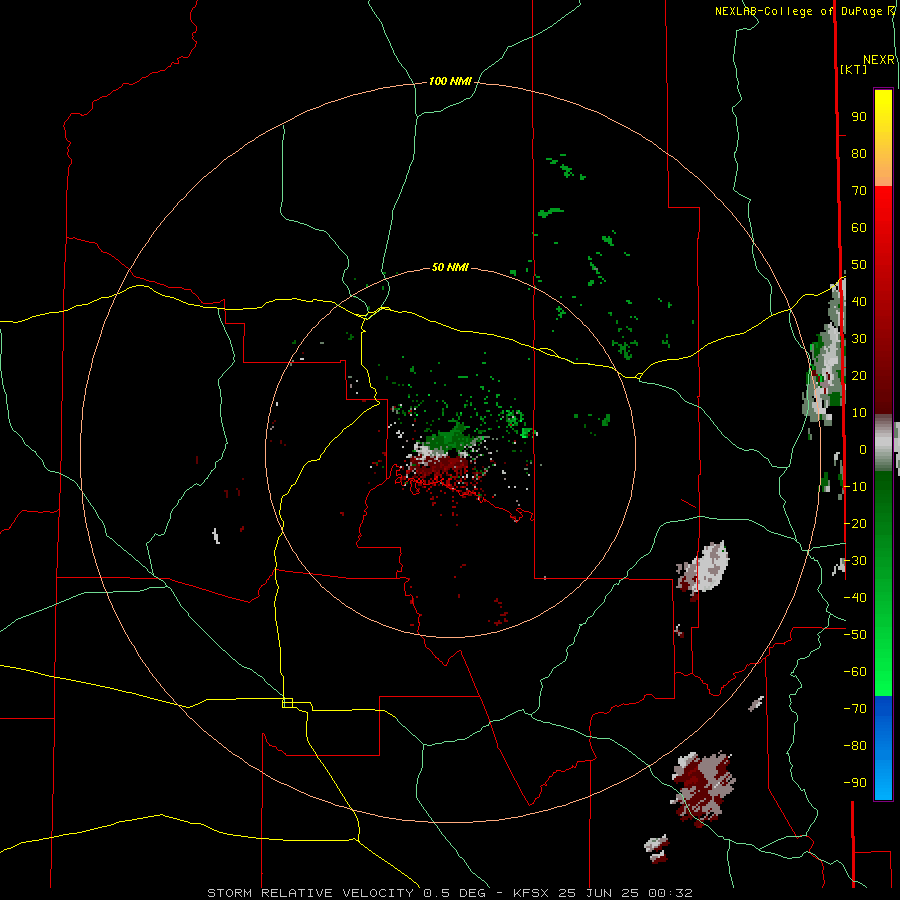Click the "[KT]" units label

pos(853,69)
